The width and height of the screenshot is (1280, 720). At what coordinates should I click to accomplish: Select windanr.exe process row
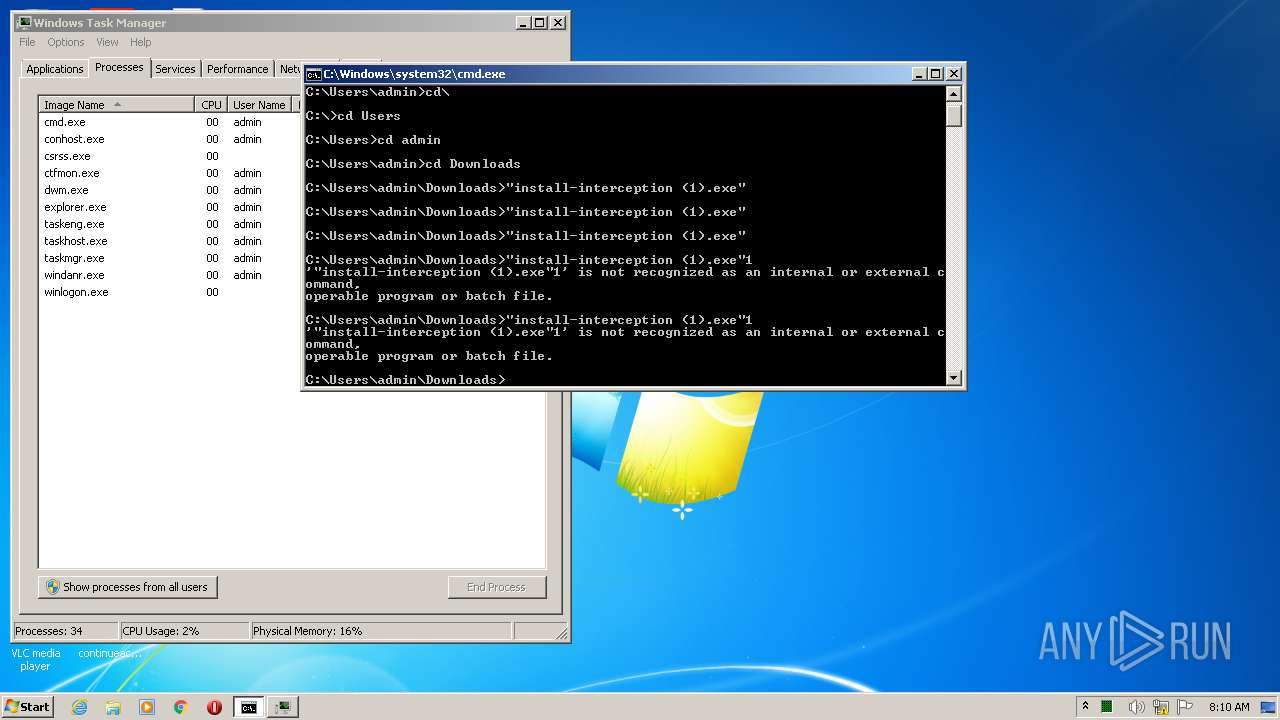point(170,275)
